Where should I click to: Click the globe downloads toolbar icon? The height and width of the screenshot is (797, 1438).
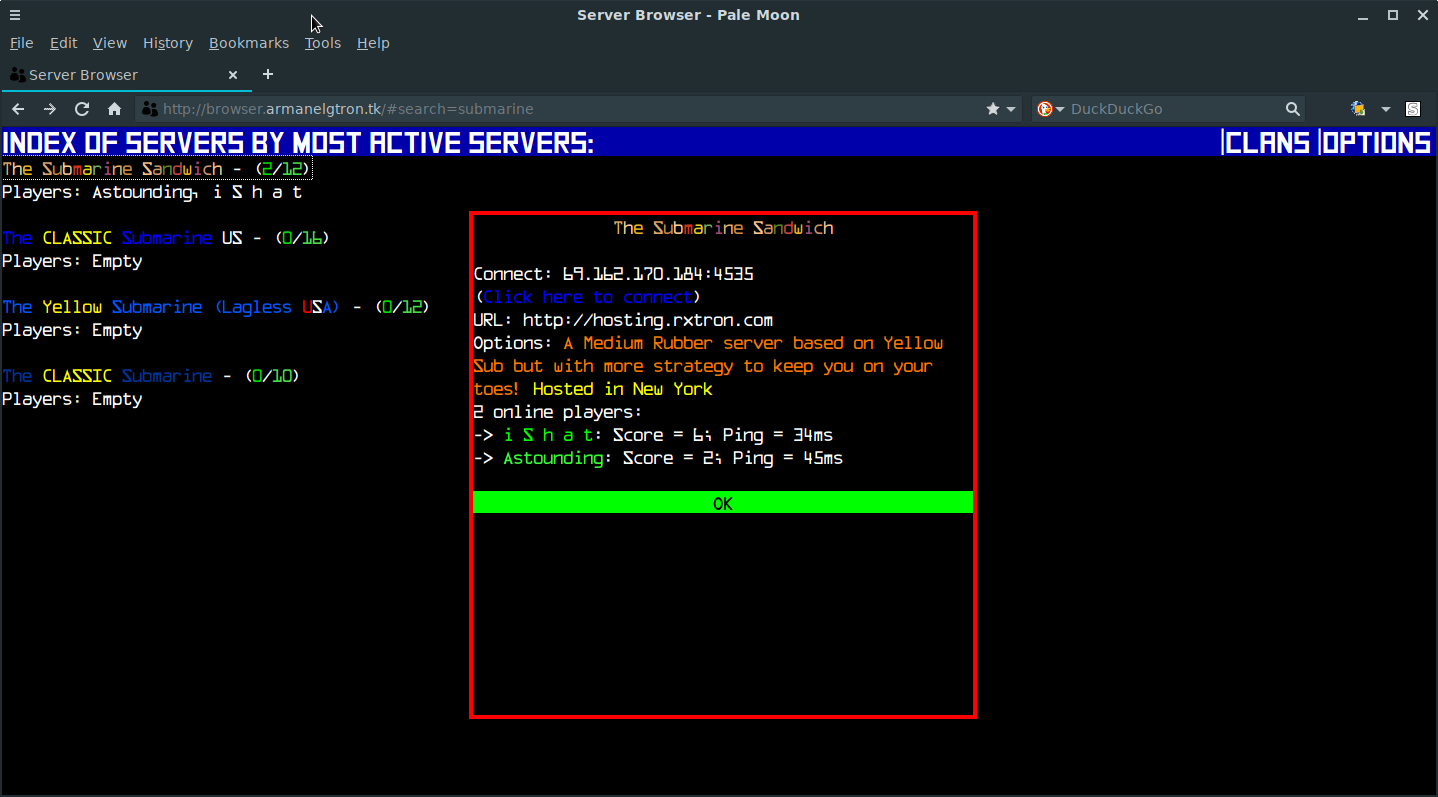tap(1358, 109)
